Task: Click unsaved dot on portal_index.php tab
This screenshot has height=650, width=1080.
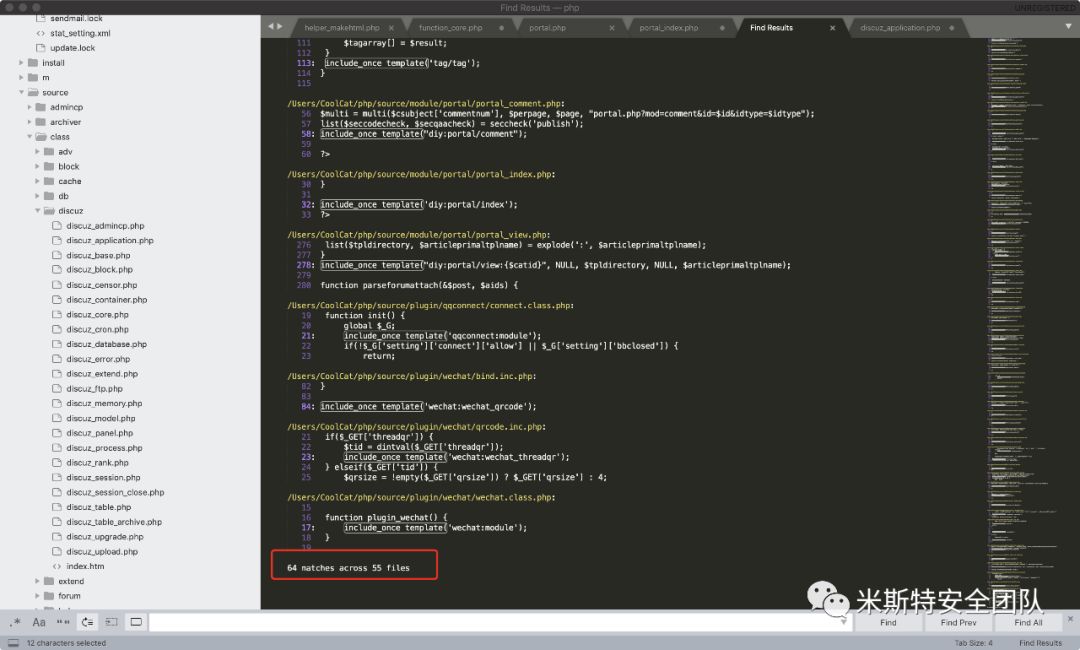Action: point(722,28)
